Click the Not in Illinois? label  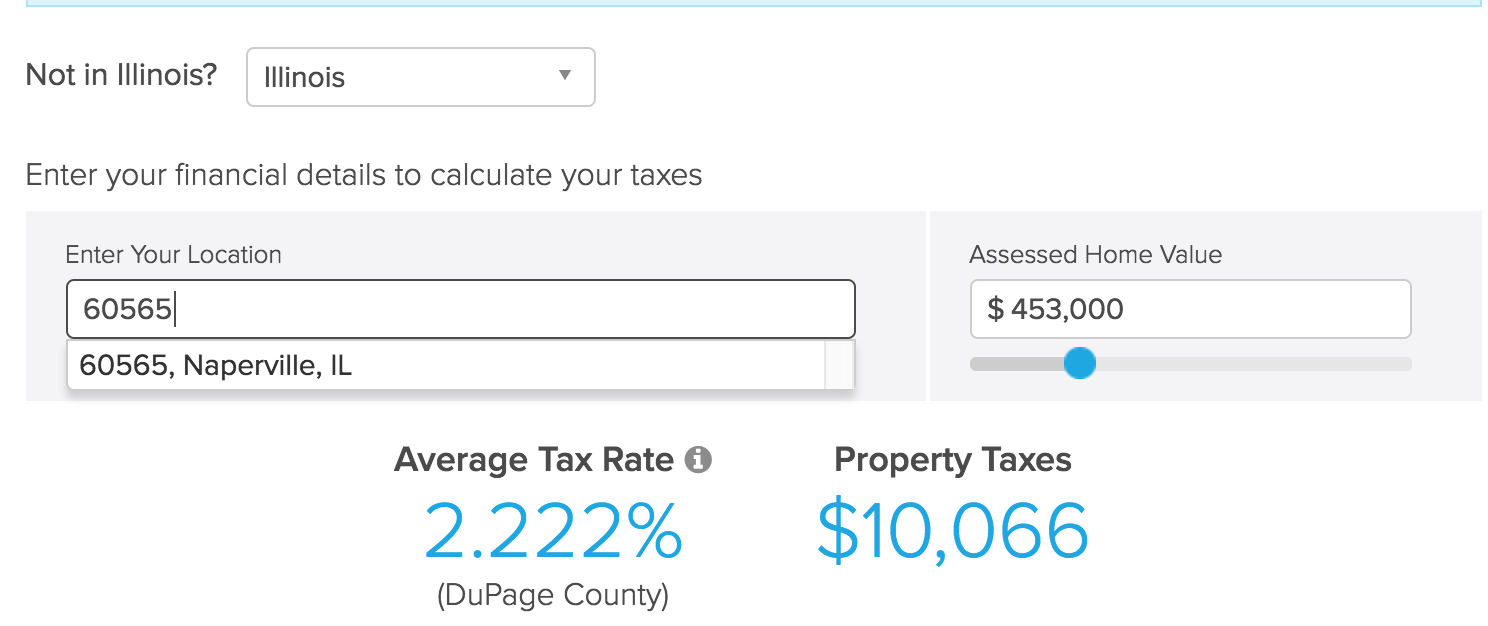click(120, 74)
